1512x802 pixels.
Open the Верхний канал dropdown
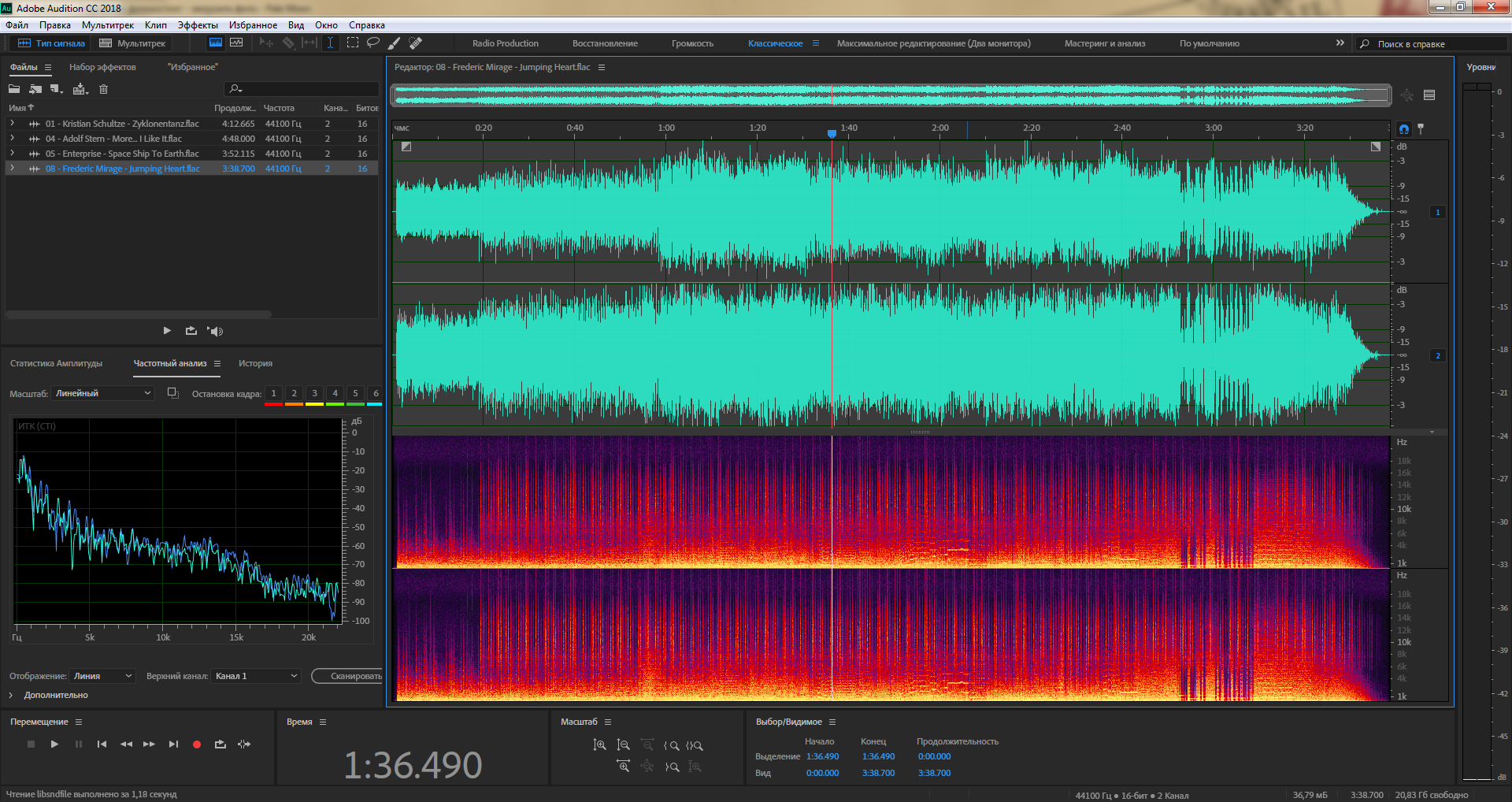pos(256,676)
